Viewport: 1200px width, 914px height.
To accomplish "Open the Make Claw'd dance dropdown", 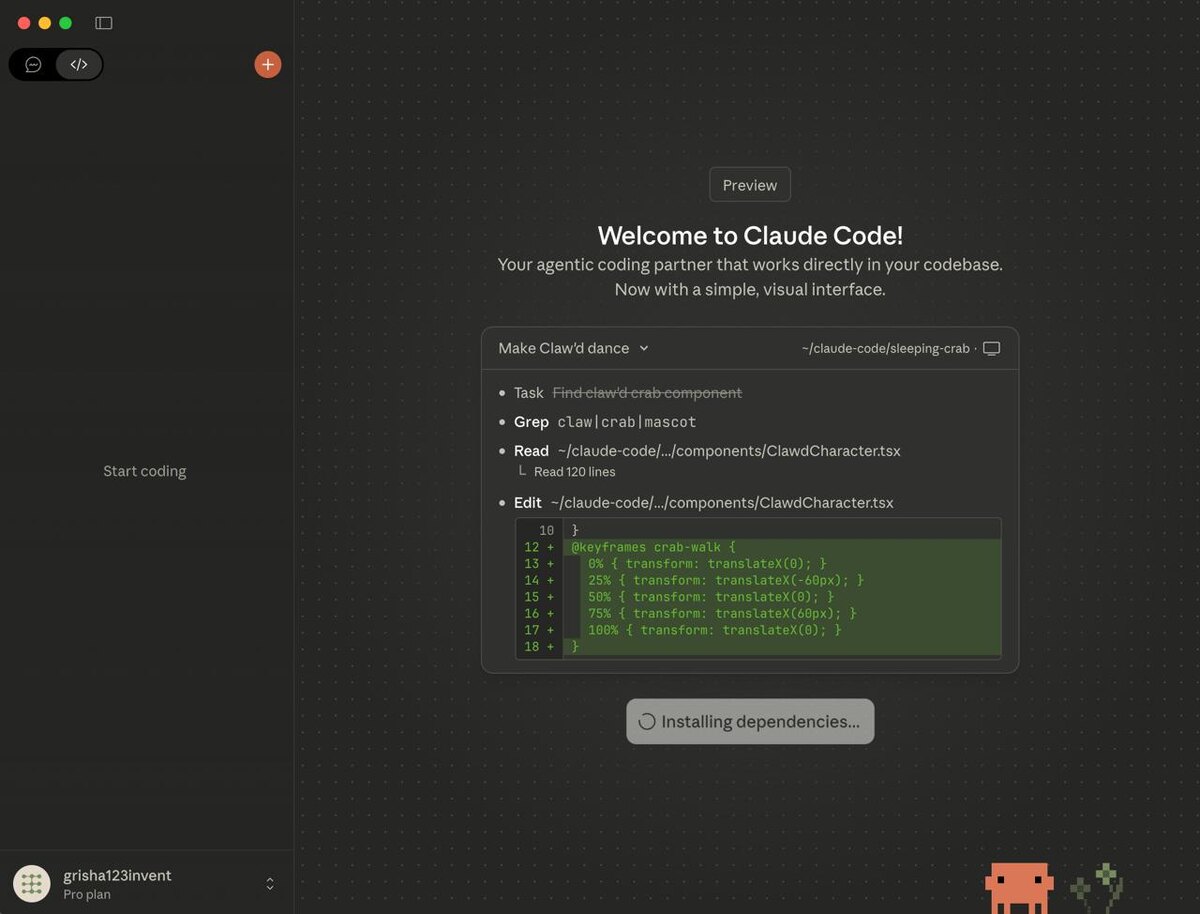I will coord(574,348).
